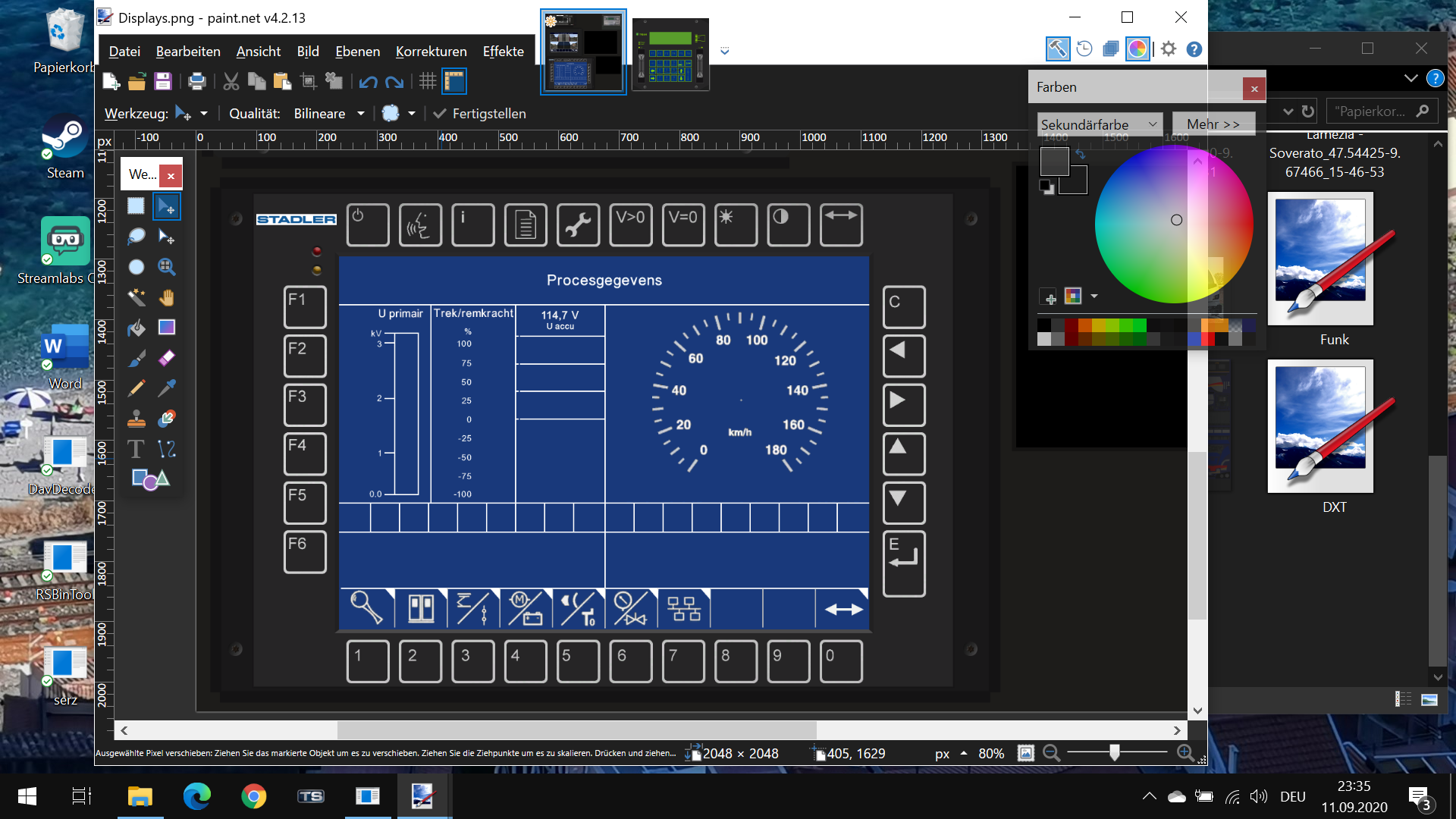
Task: Toggle the pixel grid display
Action: tap(428, 82)
